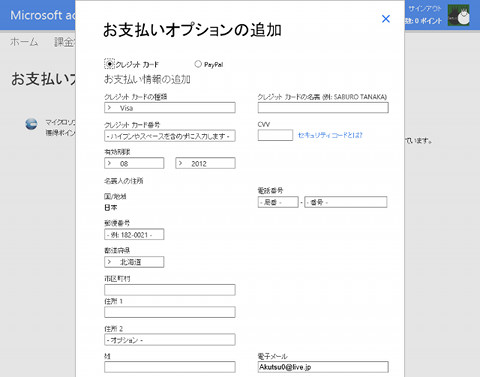Screen dimensions: 480x377
Task: Open the expiry year dropdown showing 2012
Action: pyautogui.click(x=205, y=163)
